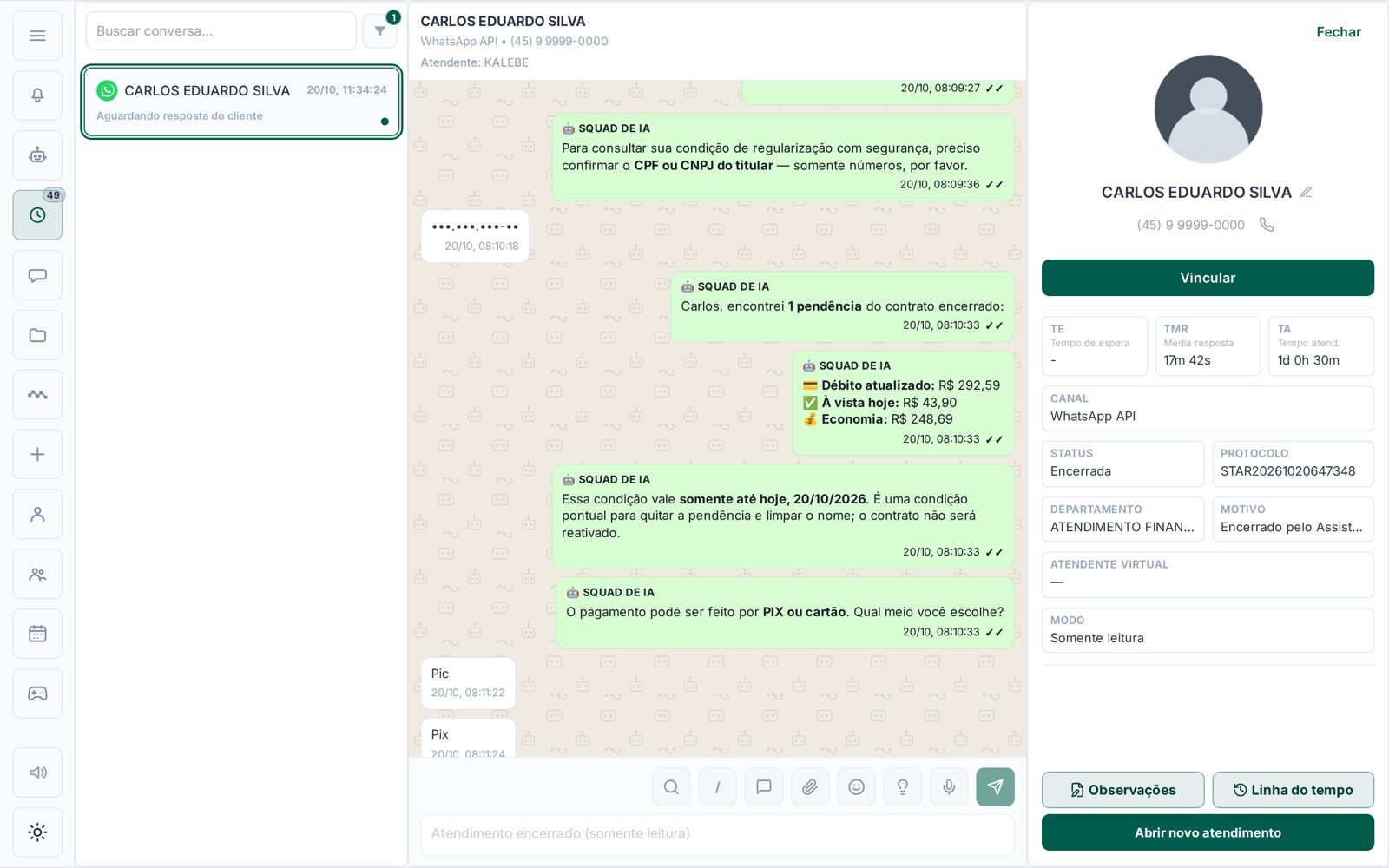Click the customer message reading Pic
Image resolution: width=1389 pixels, height=868 pixels.
coord(468,683)
